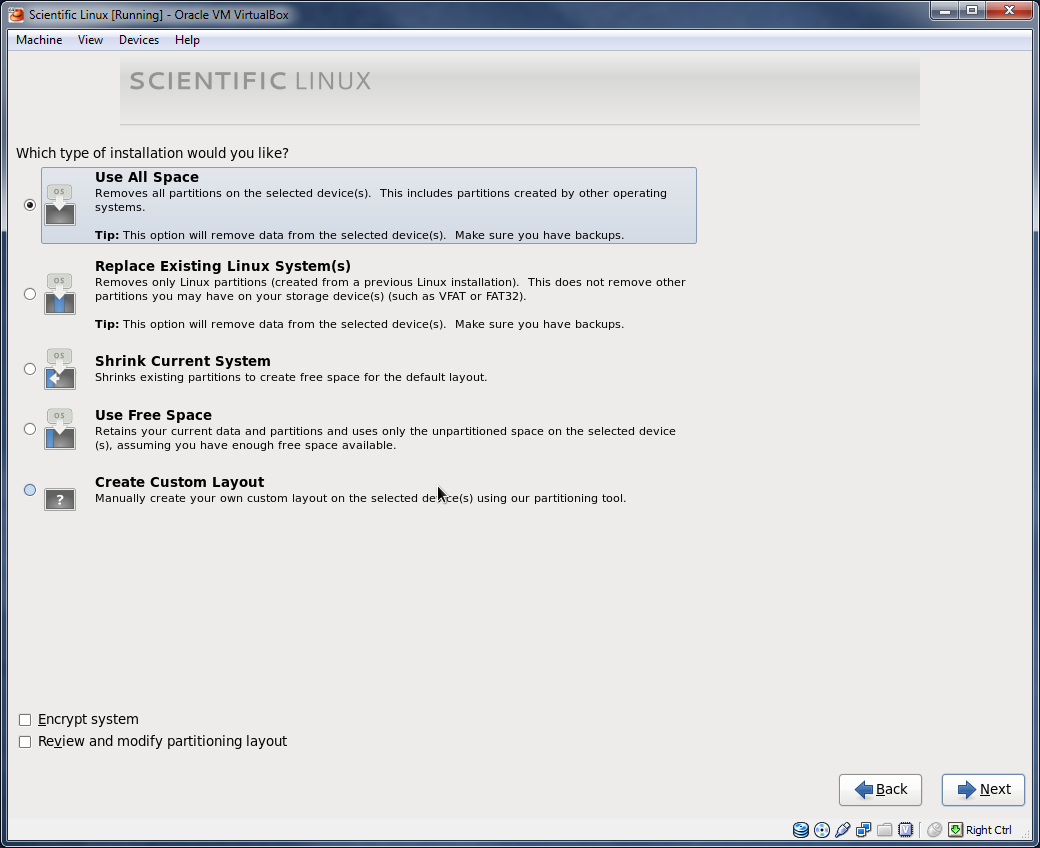Click the VirtualBox icon in the title bar
Screen dimensions: 1040x848
pos(16,15)
